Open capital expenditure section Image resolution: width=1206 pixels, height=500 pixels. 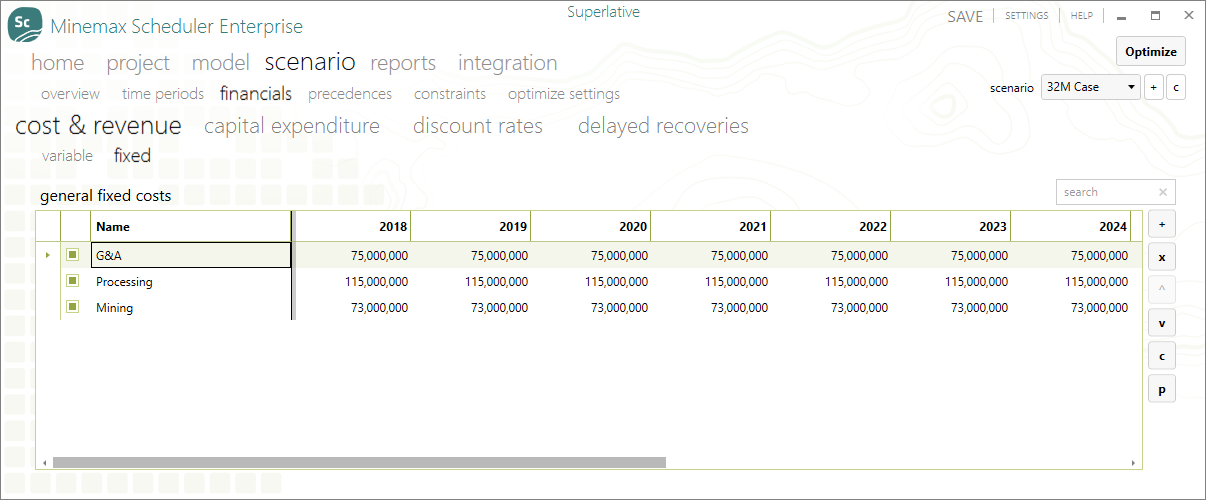292,126
